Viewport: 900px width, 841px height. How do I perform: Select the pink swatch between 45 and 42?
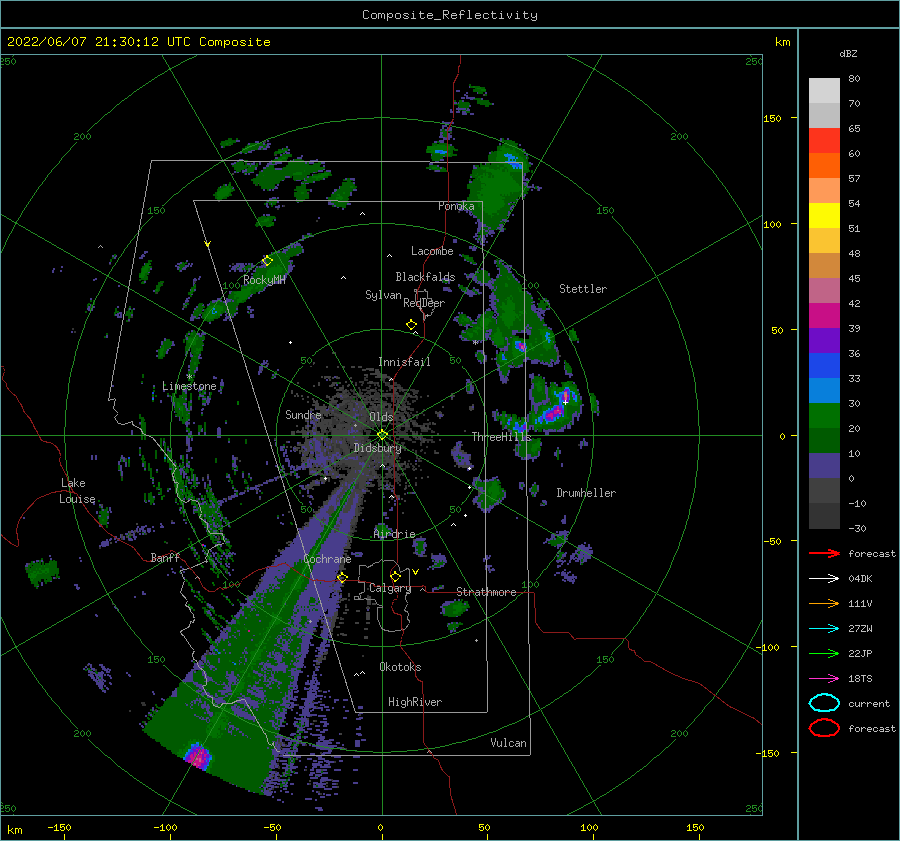(x=824, y=291)
